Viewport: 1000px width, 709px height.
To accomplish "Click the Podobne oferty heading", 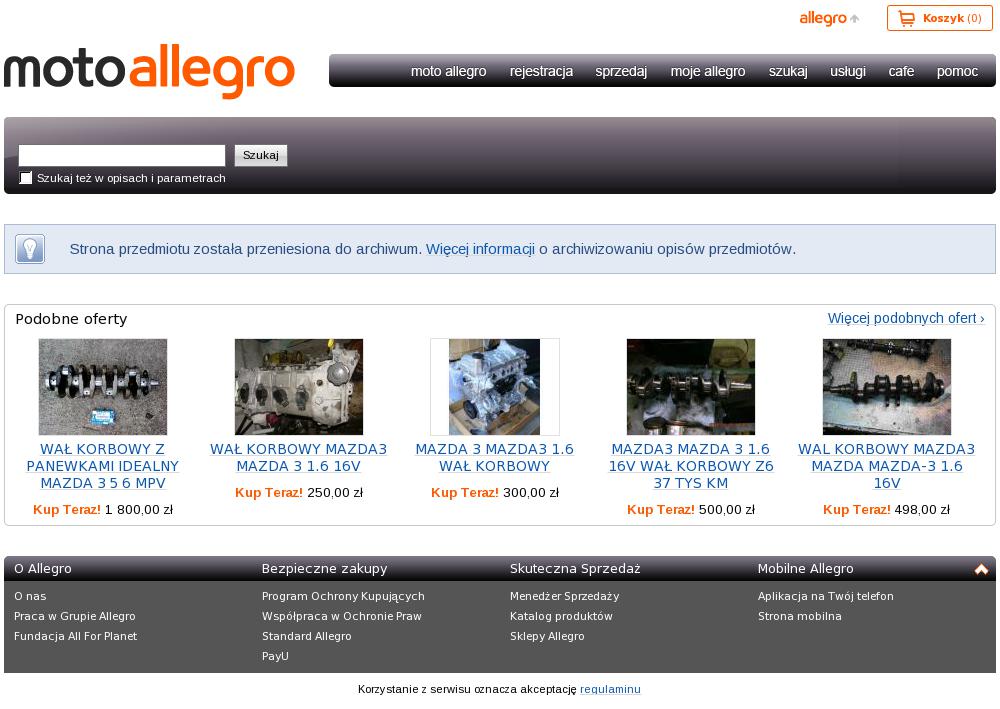I will tap(71, 319).
